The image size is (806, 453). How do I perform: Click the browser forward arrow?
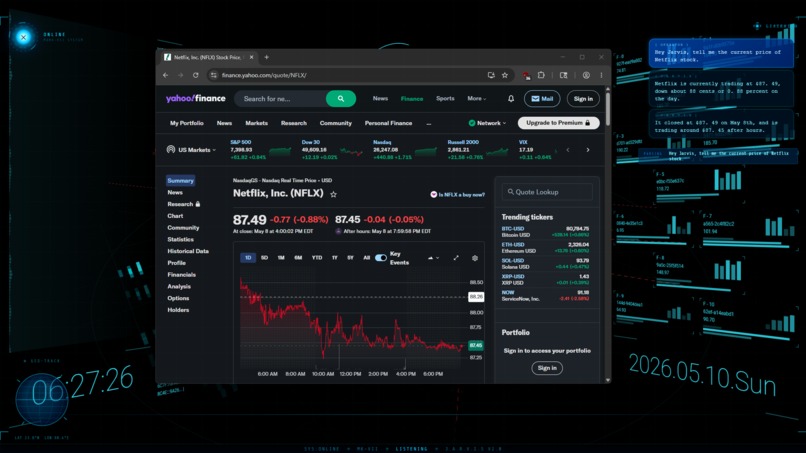[x=180, y=75]
